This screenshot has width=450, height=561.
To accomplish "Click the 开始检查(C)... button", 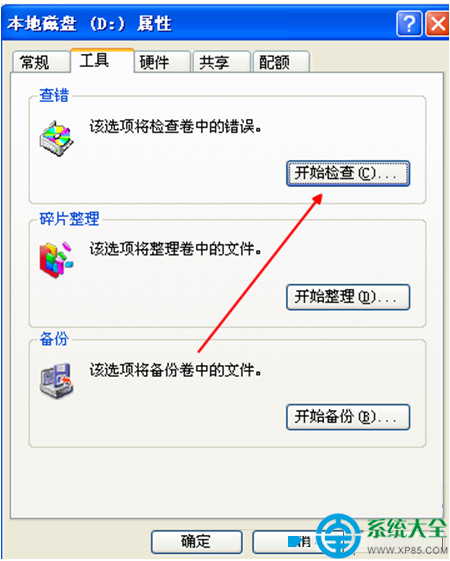I will tap(348, 174).
